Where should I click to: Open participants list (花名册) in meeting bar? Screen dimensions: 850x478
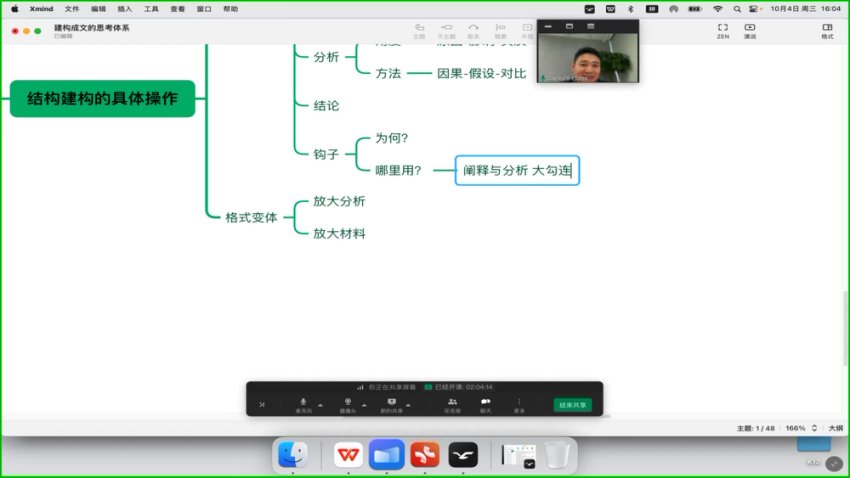click(452, 404)
